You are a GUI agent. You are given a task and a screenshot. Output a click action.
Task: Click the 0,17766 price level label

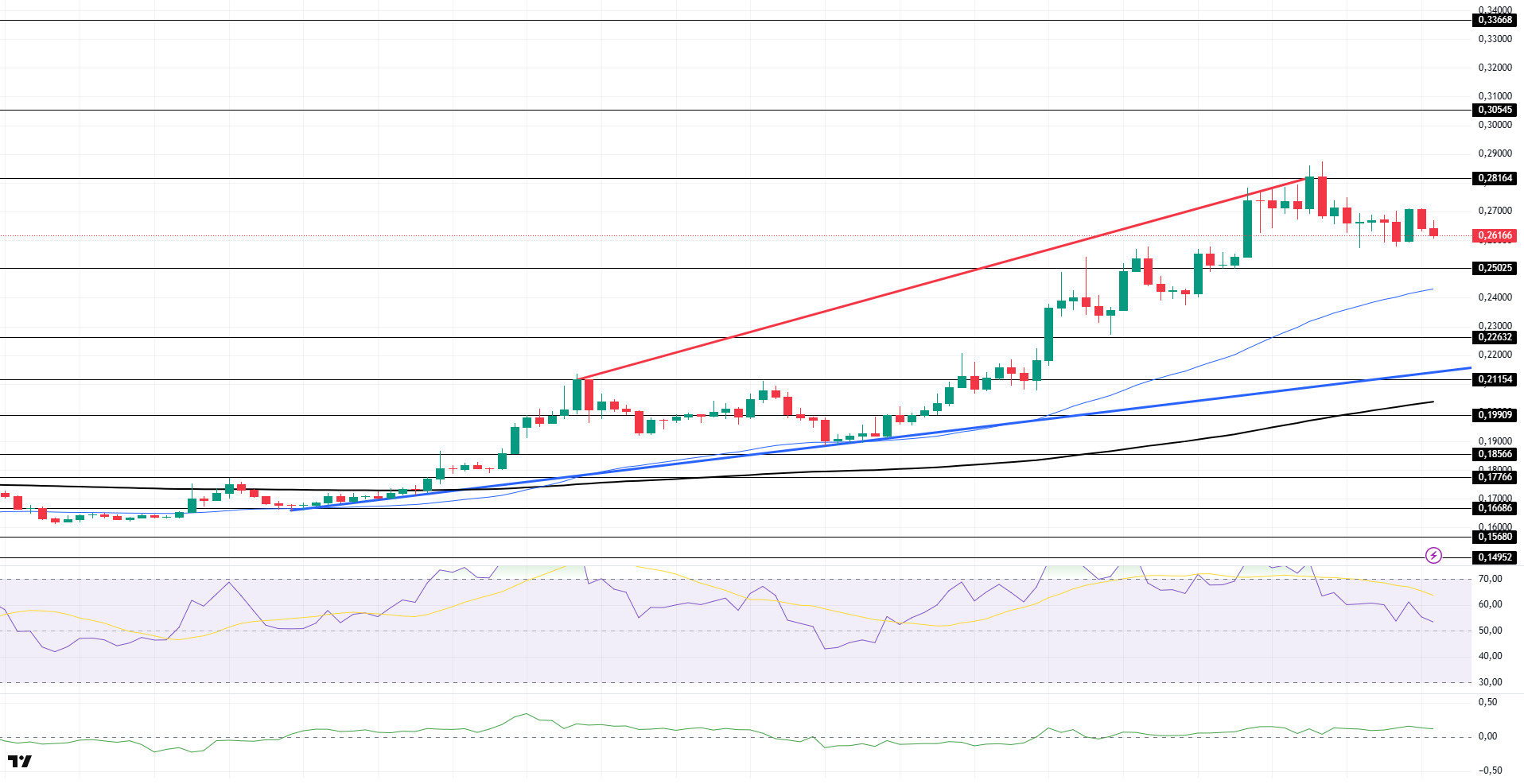pos(1495,477)
